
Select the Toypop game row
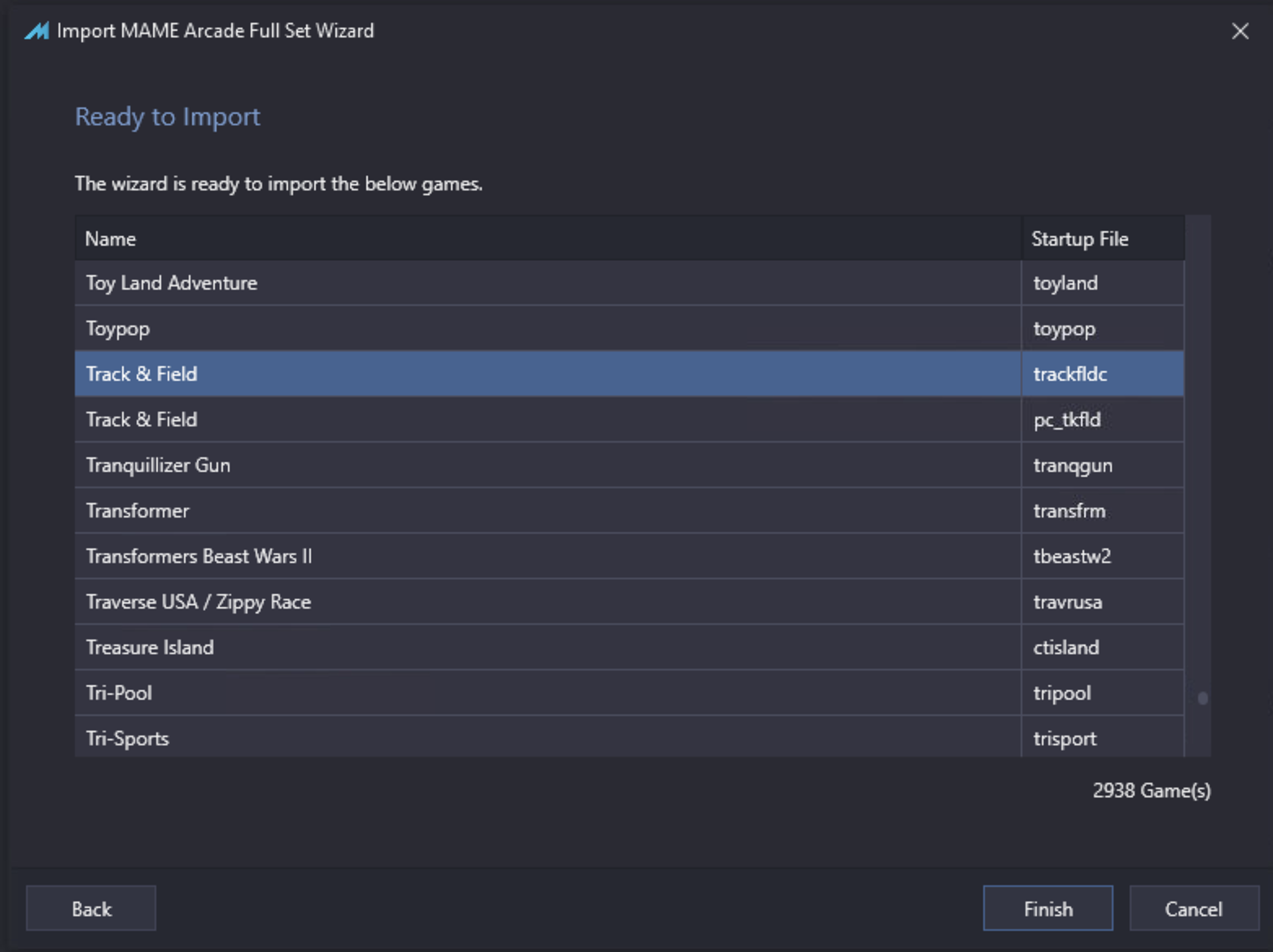pos(629,329)
